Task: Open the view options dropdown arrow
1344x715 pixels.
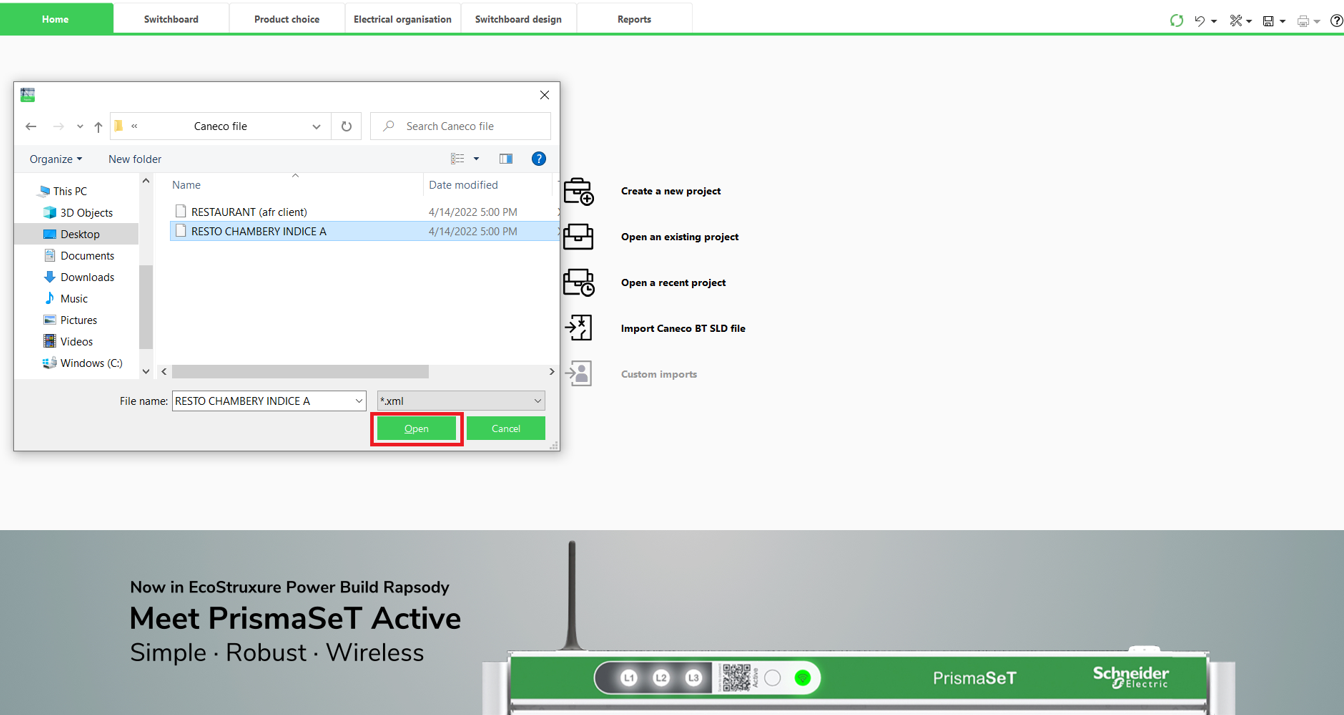Action: [x=476, y=159]
